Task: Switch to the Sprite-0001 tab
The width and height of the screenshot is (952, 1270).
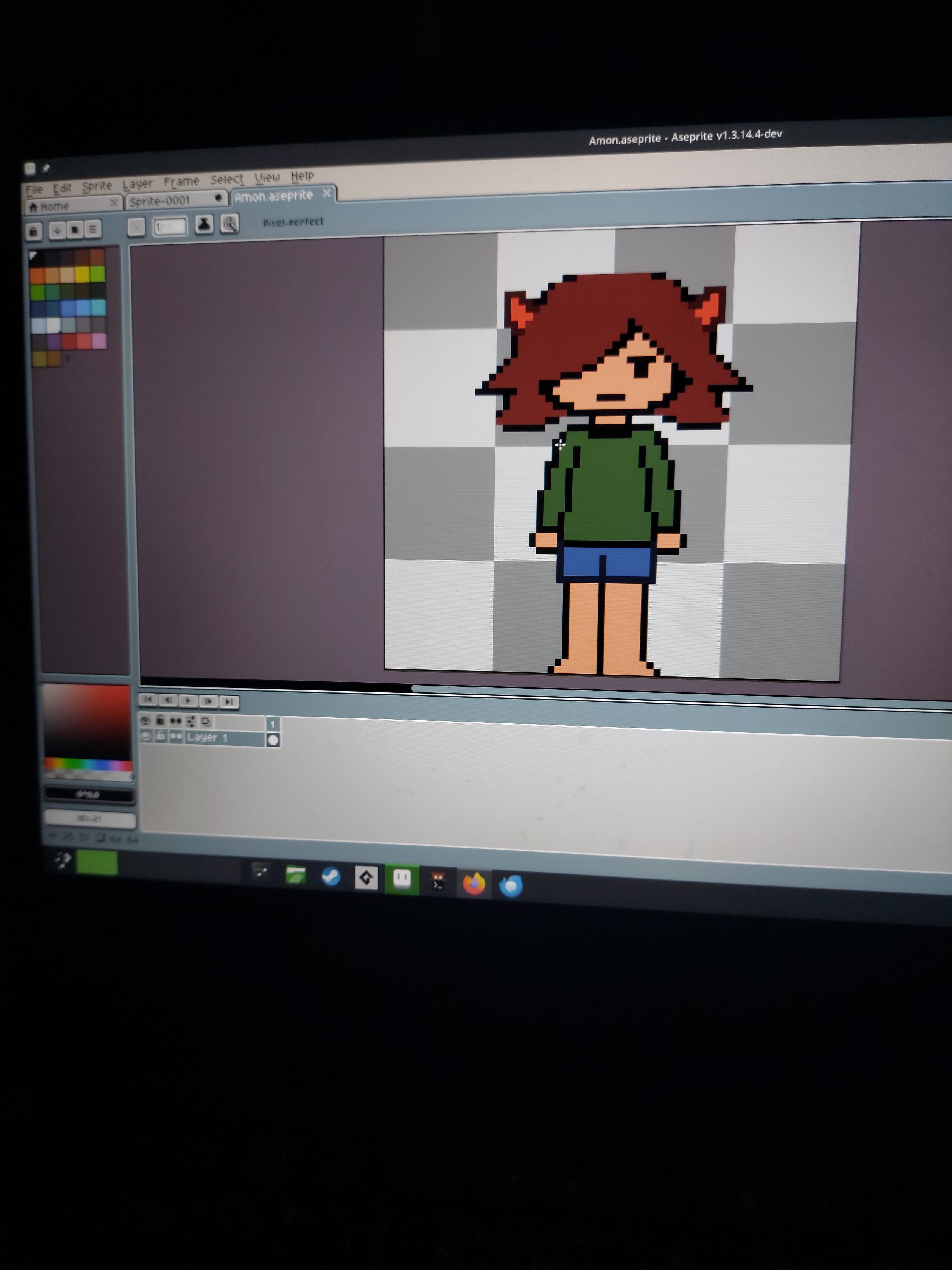Action: tap(177, 200)
